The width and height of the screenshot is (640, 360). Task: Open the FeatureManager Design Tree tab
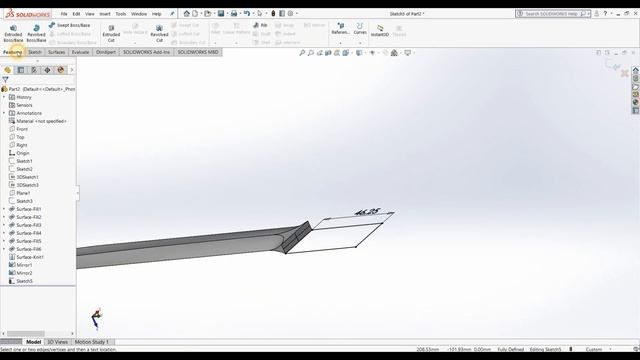[x=7, y=70]
